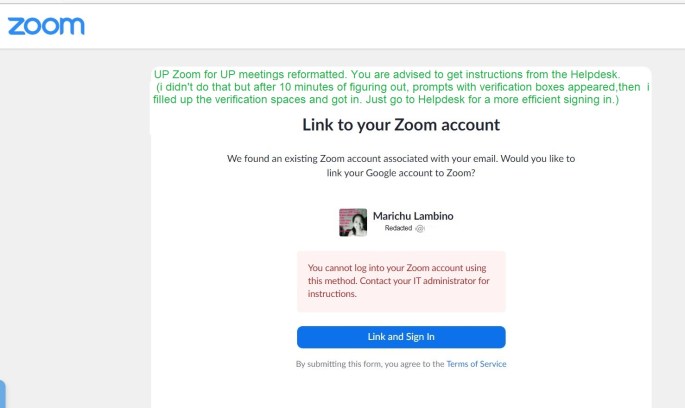Click the Redacted email text
This screenshot has height=408, width=685.
[x=399, y=229]
